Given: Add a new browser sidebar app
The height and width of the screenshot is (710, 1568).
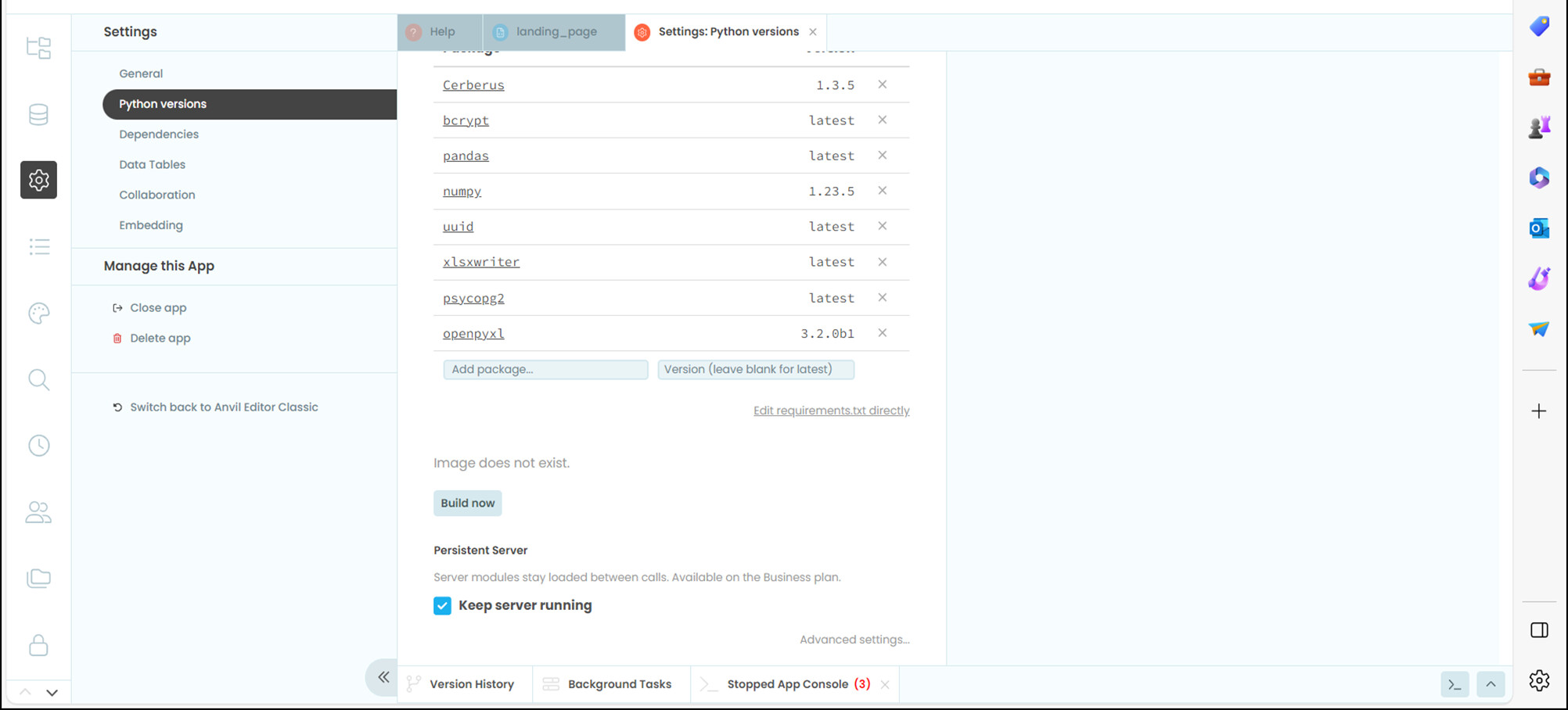Looking at the screenshot, I should click(1539, 411).
